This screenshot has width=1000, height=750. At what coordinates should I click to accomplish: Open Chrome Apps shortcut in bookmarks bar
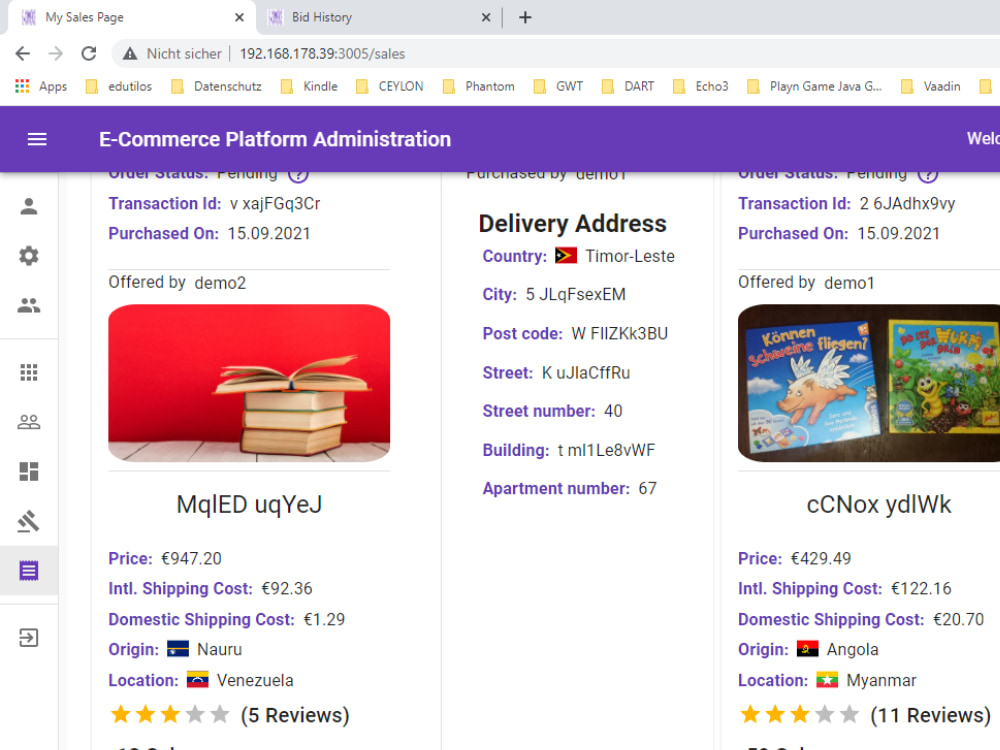41,86
